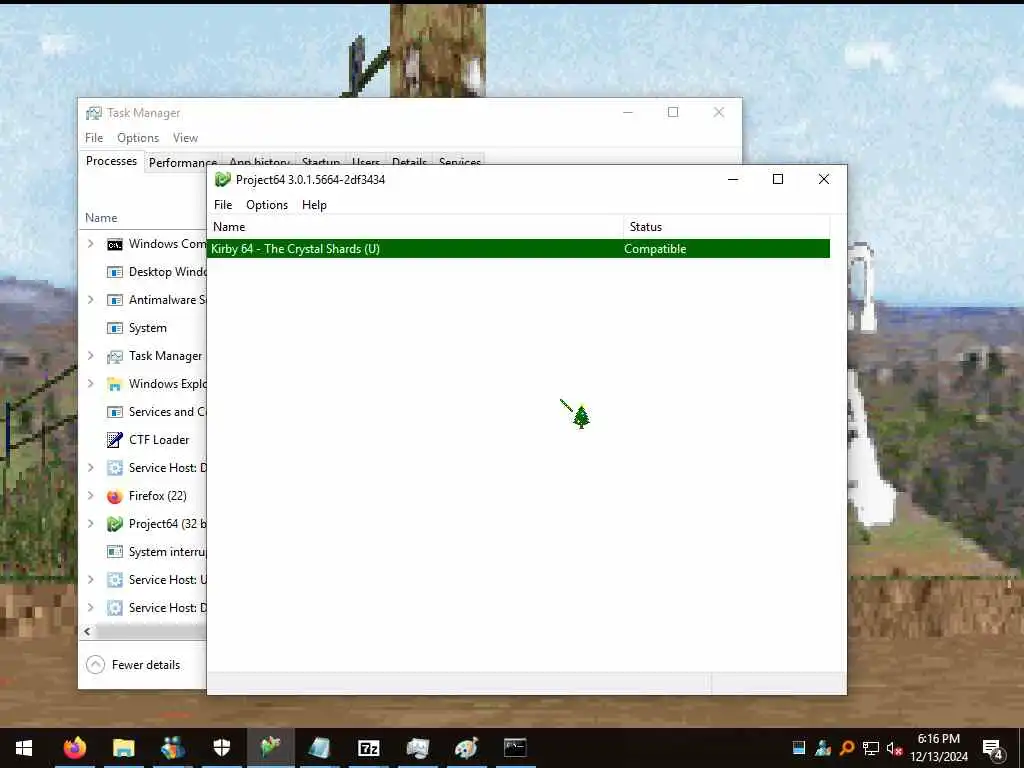The image size is (1024, 768).
Task: Expand the Windows Command Processor row
Action: point(91,244)
